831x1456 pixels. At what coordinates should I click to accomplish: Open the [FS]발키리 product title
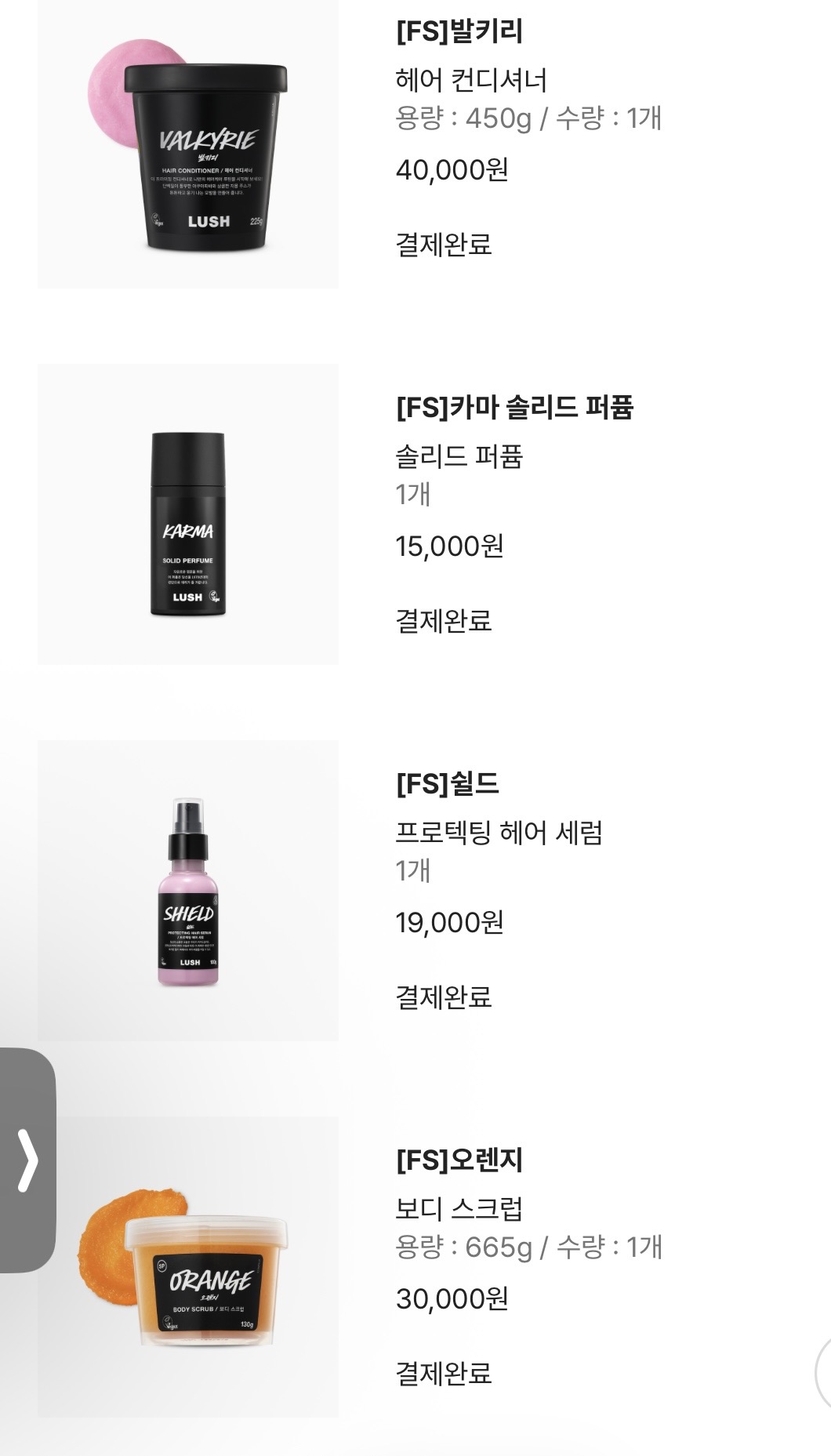click(459, 31)
